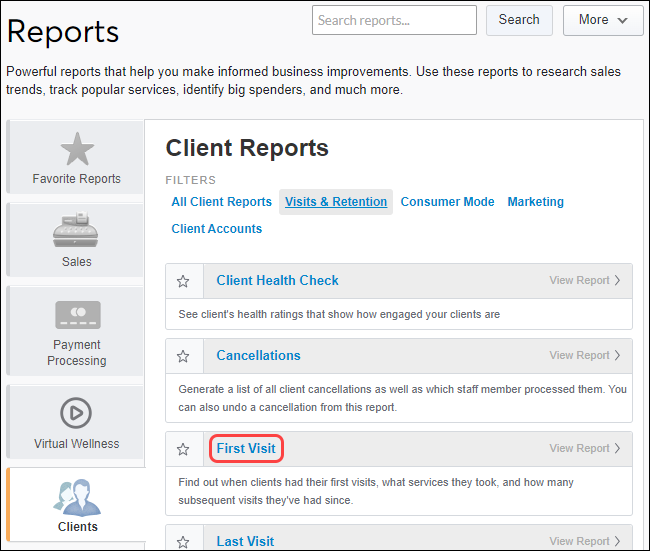The height and width of the screenshot is (551, 650).
Task: Open Sales via the cash register icon
Action: pyautogui.click(x=75, y=229)
